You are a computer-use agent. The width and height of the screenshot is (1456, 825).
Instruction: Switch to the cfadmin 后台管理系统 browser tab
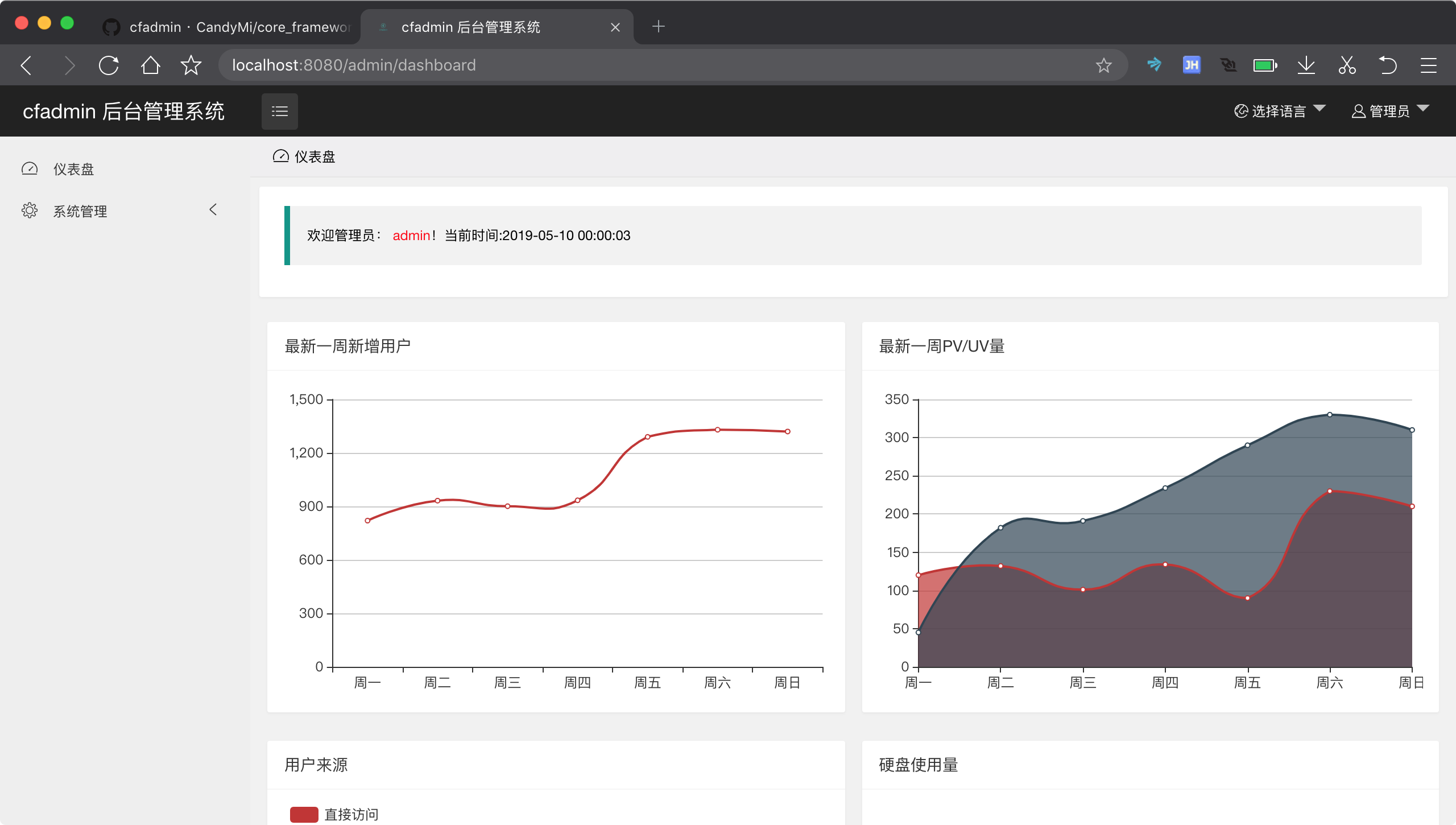(x=472, y=26)
